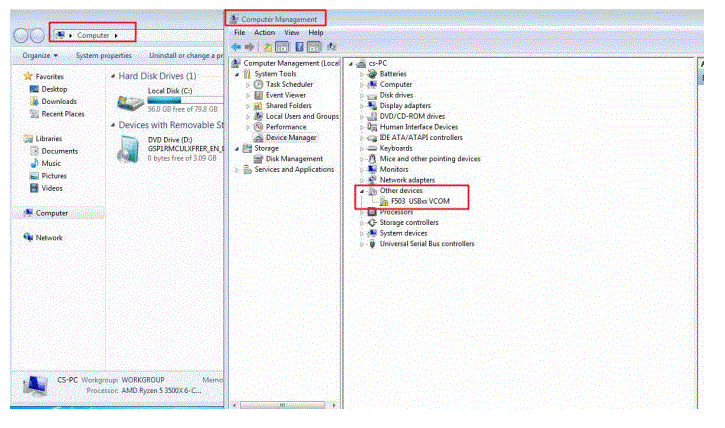
Task: Open the File menu
Action: (x=240, y=33)
